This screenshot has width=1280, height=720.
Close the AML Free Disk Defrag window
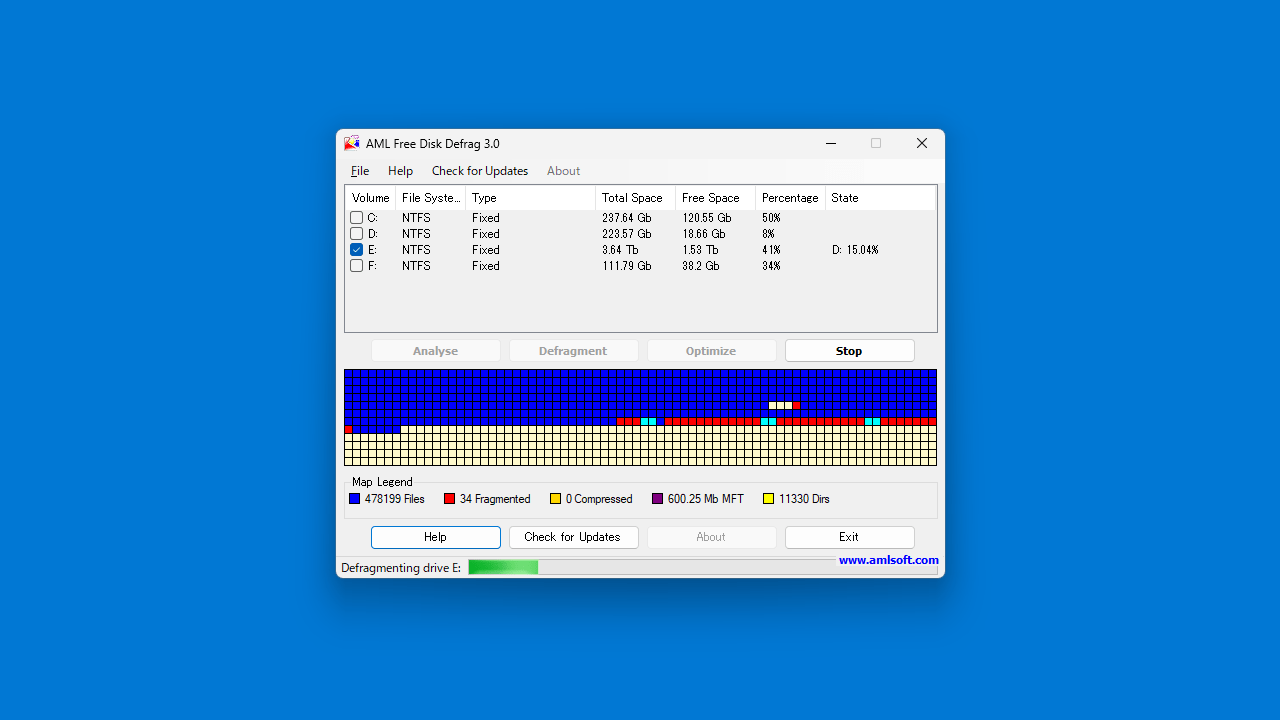[x=922, y=144]
